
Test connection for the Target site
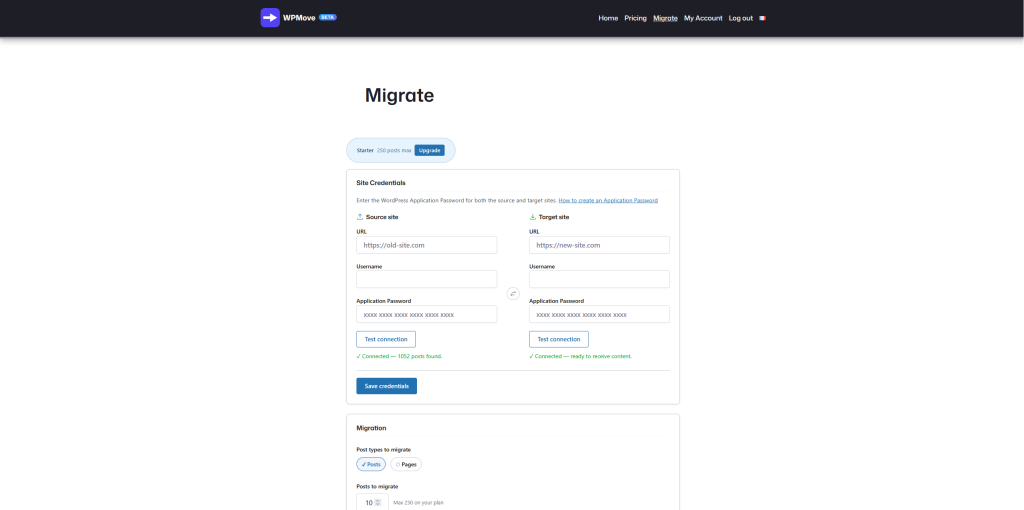559,340
